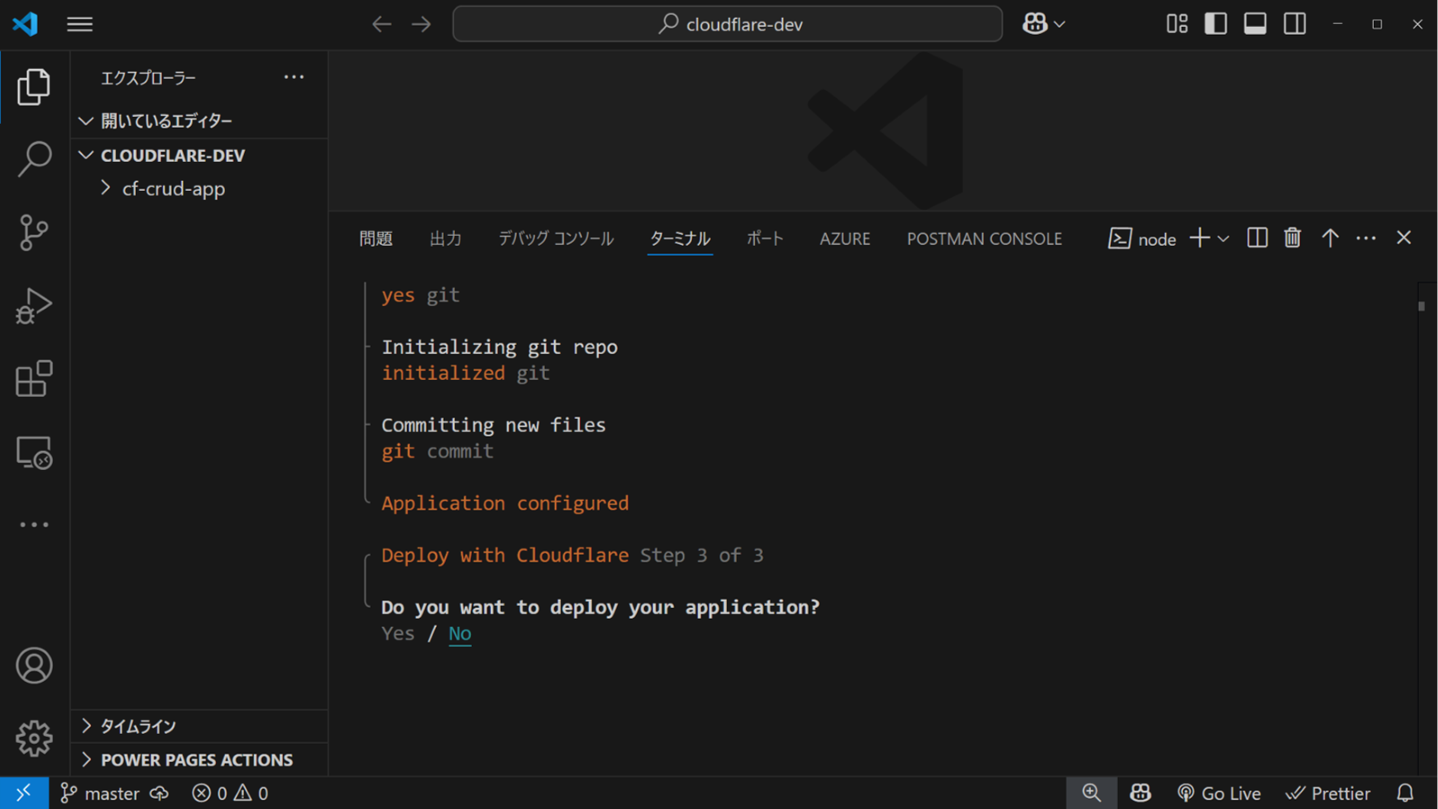Close the bottom panel
Viewport: 1438px width, 809px height.
1404,238
